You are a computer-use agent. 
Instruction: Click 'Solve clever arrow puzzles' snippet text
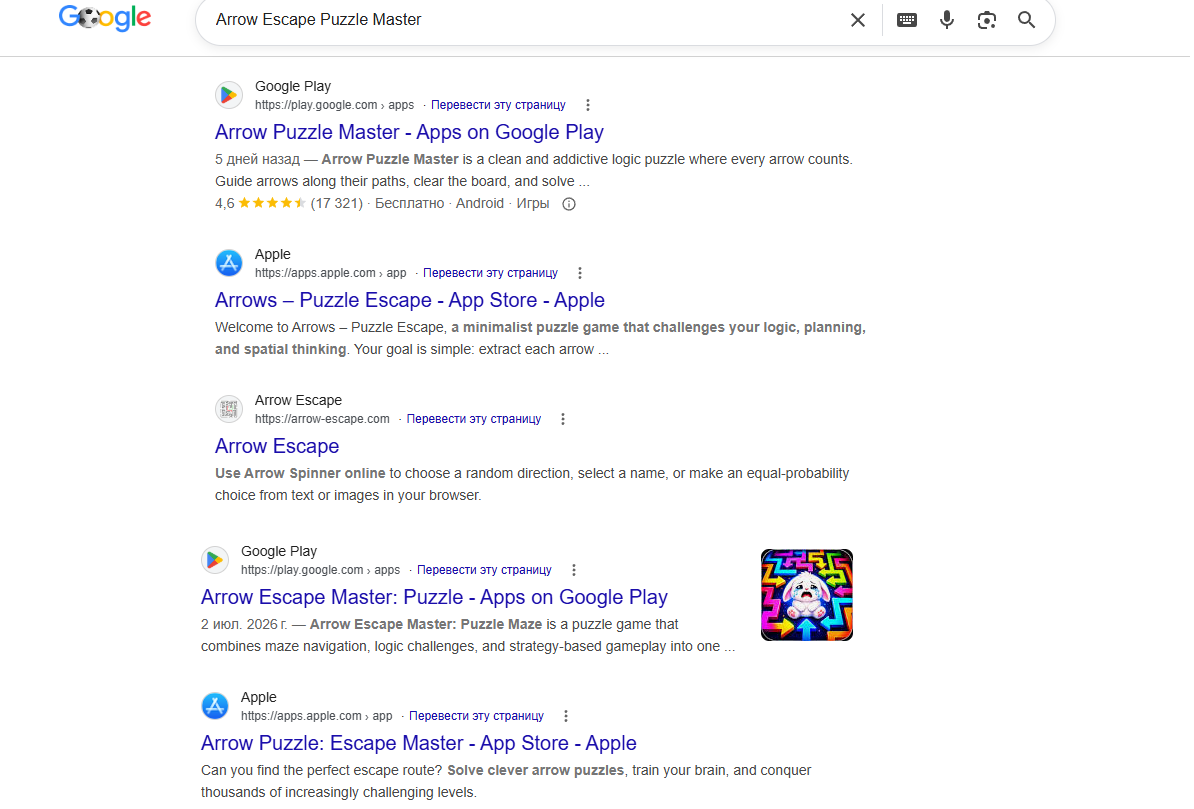(537, 772)
